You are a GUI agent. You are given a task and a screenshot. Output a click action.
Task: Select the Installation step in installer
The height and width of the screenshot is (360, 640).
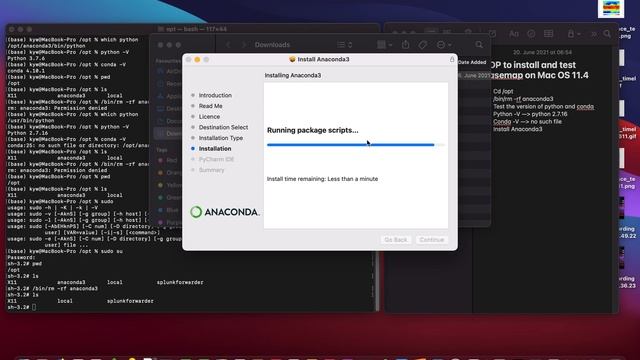click(x=215, y=149)
